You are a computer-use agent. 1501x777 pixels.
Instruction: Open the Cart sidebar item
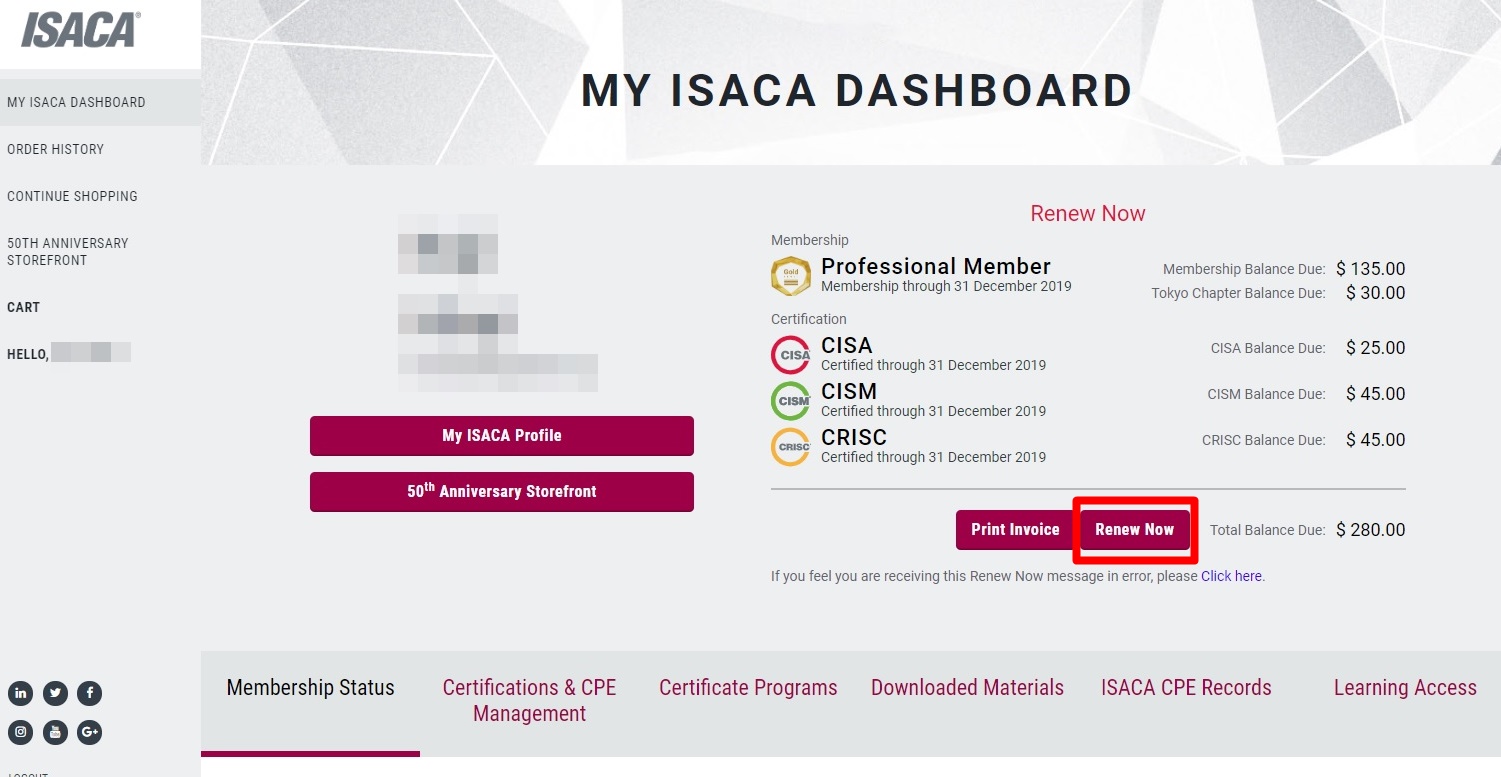(23, 307)
